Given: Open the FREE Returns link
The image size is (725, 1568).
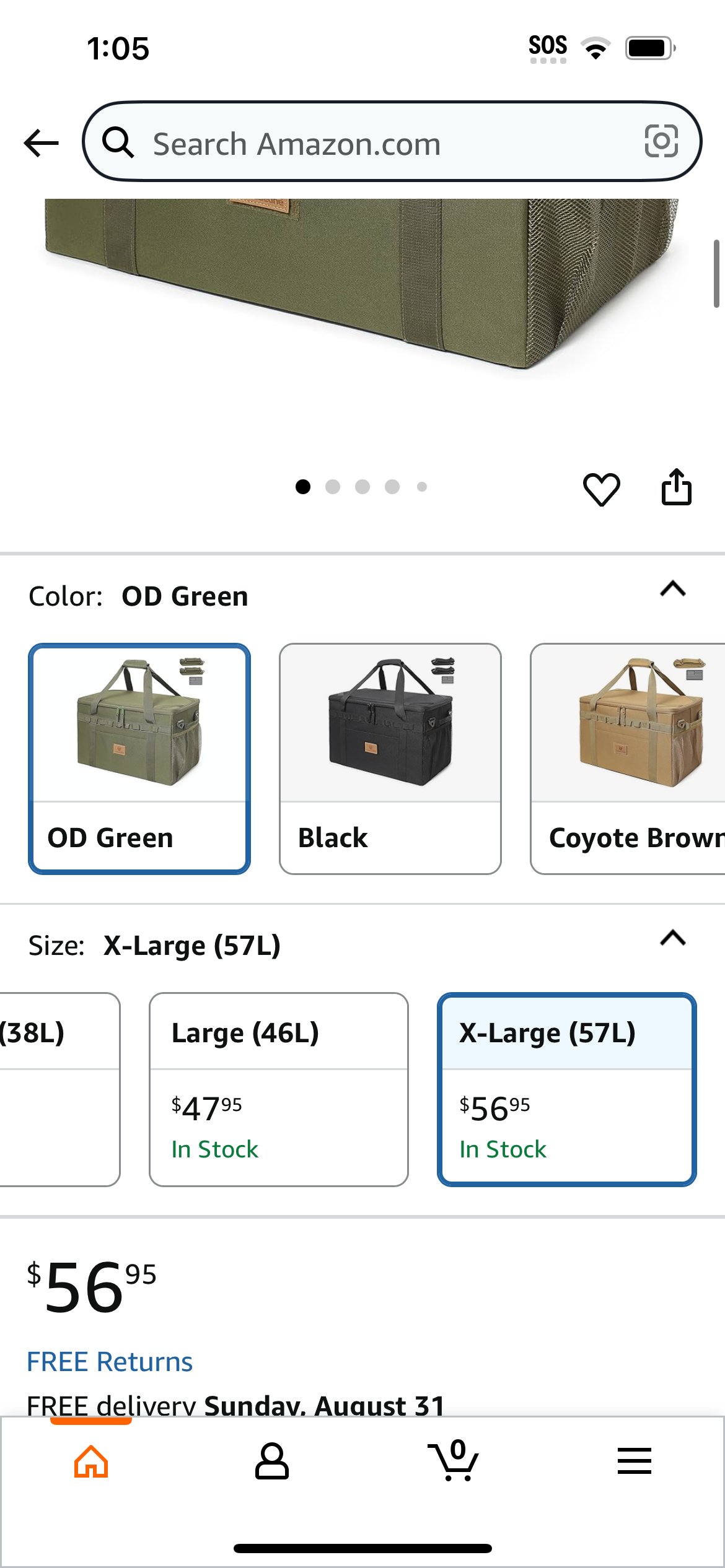Looking at the screenshot, I should pos(110,1362).
